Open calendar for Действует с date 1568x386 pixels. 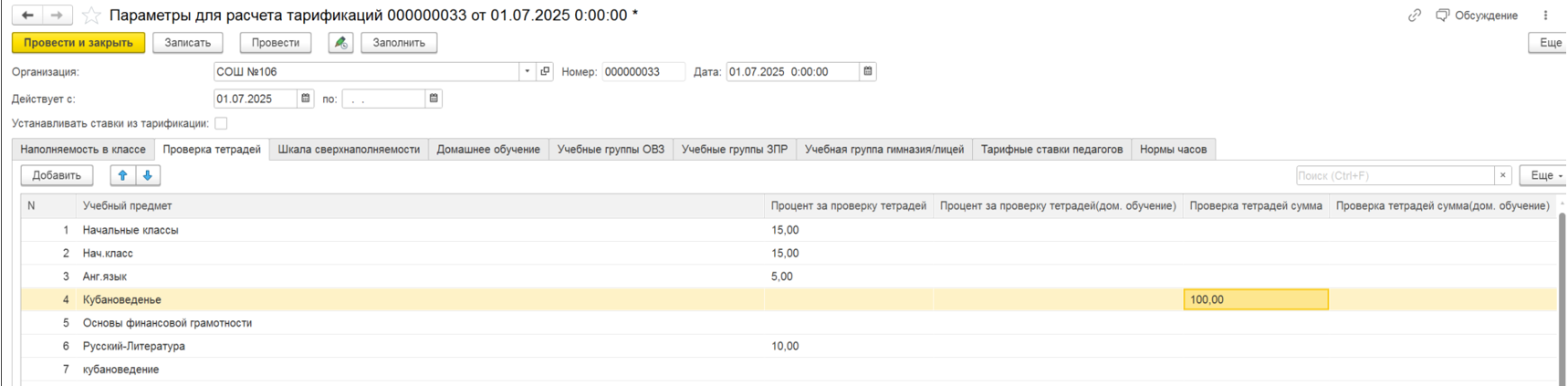306,99
